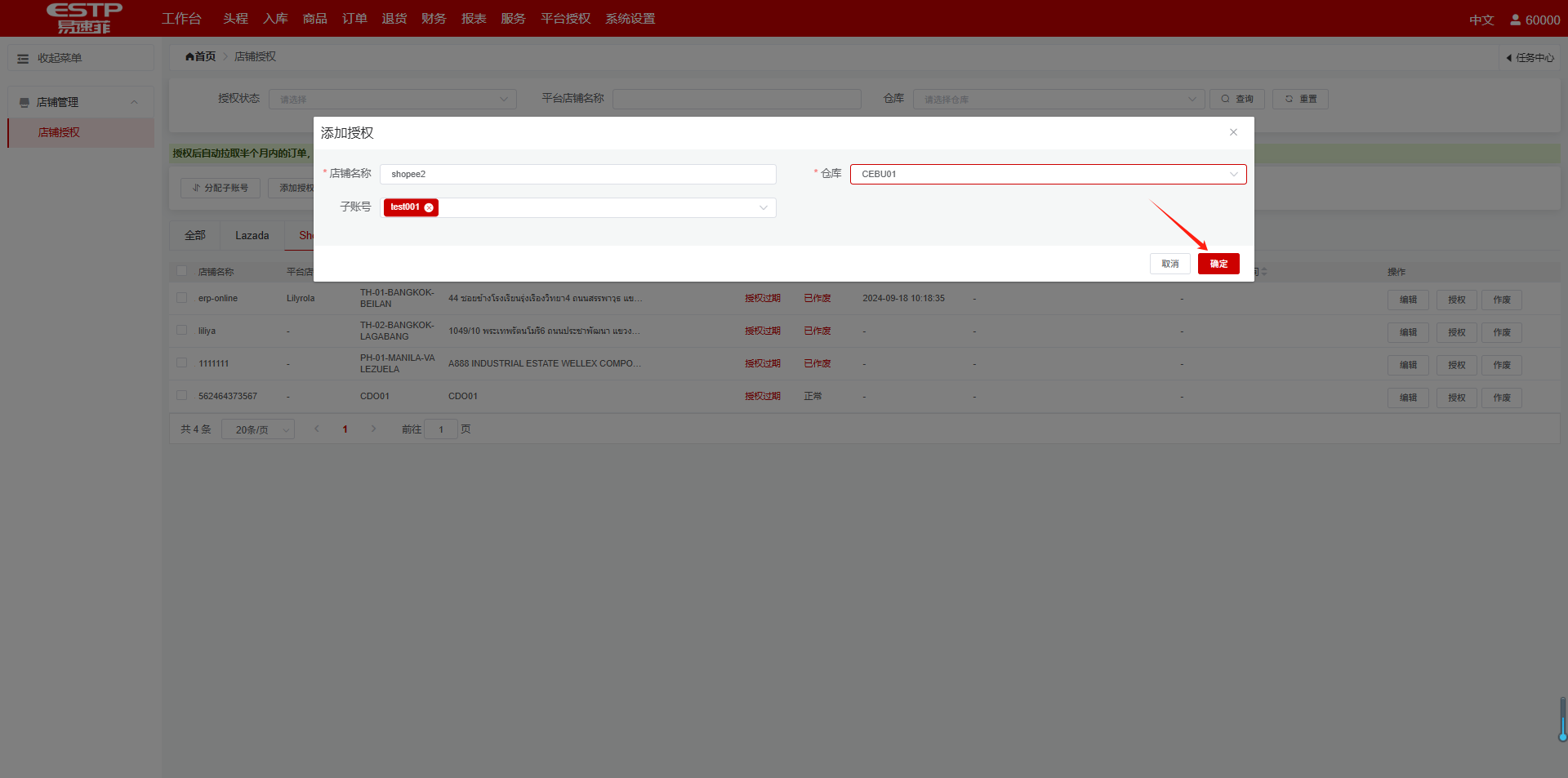Click the 重置 reset button
Image resolution: width=1568 pixels, height=778 pixels.
[x=1300, y=99]
